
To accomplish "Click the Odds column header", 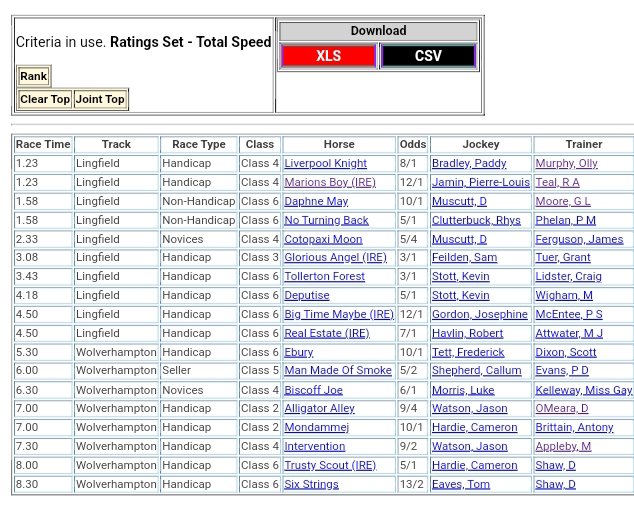I will point(412,144).
